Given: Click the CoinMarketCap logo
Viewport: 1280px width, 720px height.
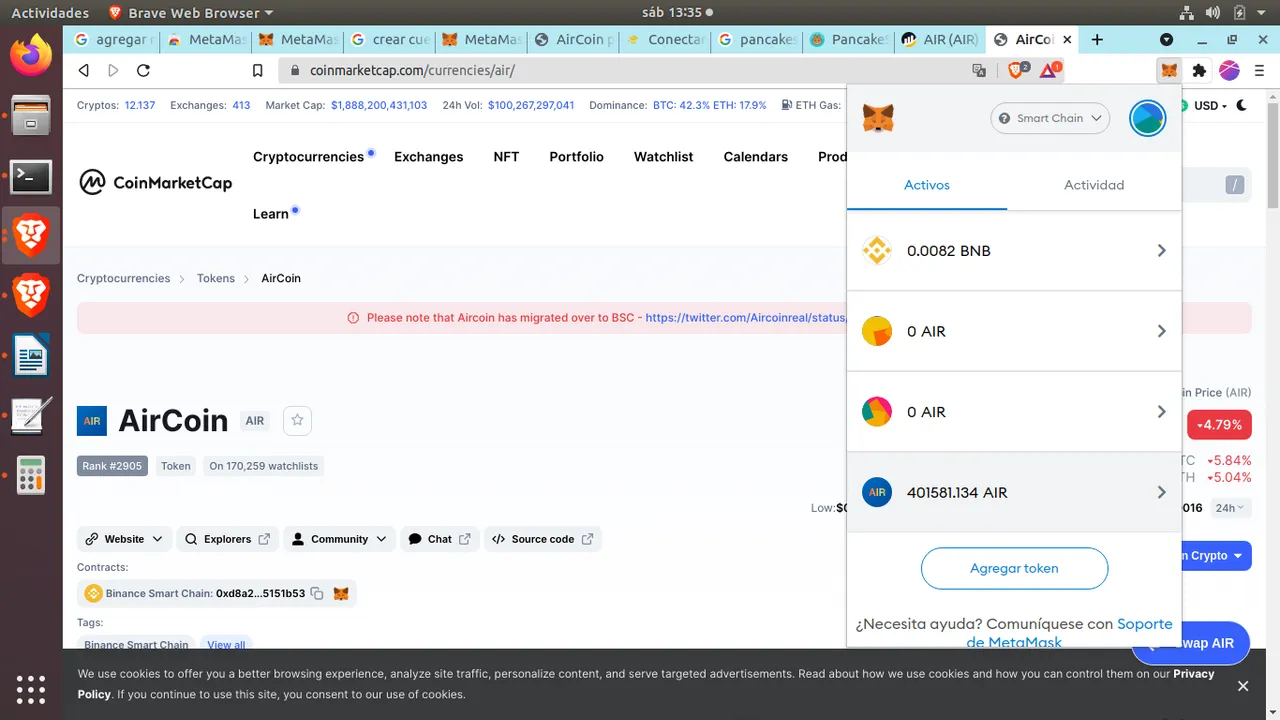Looking at the screenshot, I should tap(156, 182).
